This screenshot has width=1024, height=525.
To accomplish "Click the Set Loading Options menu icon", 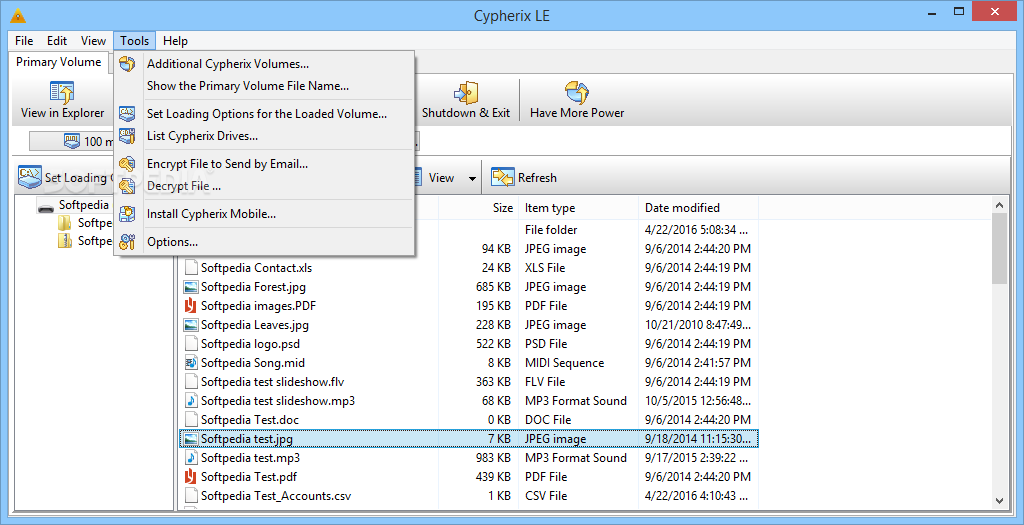I will (127, 114).
